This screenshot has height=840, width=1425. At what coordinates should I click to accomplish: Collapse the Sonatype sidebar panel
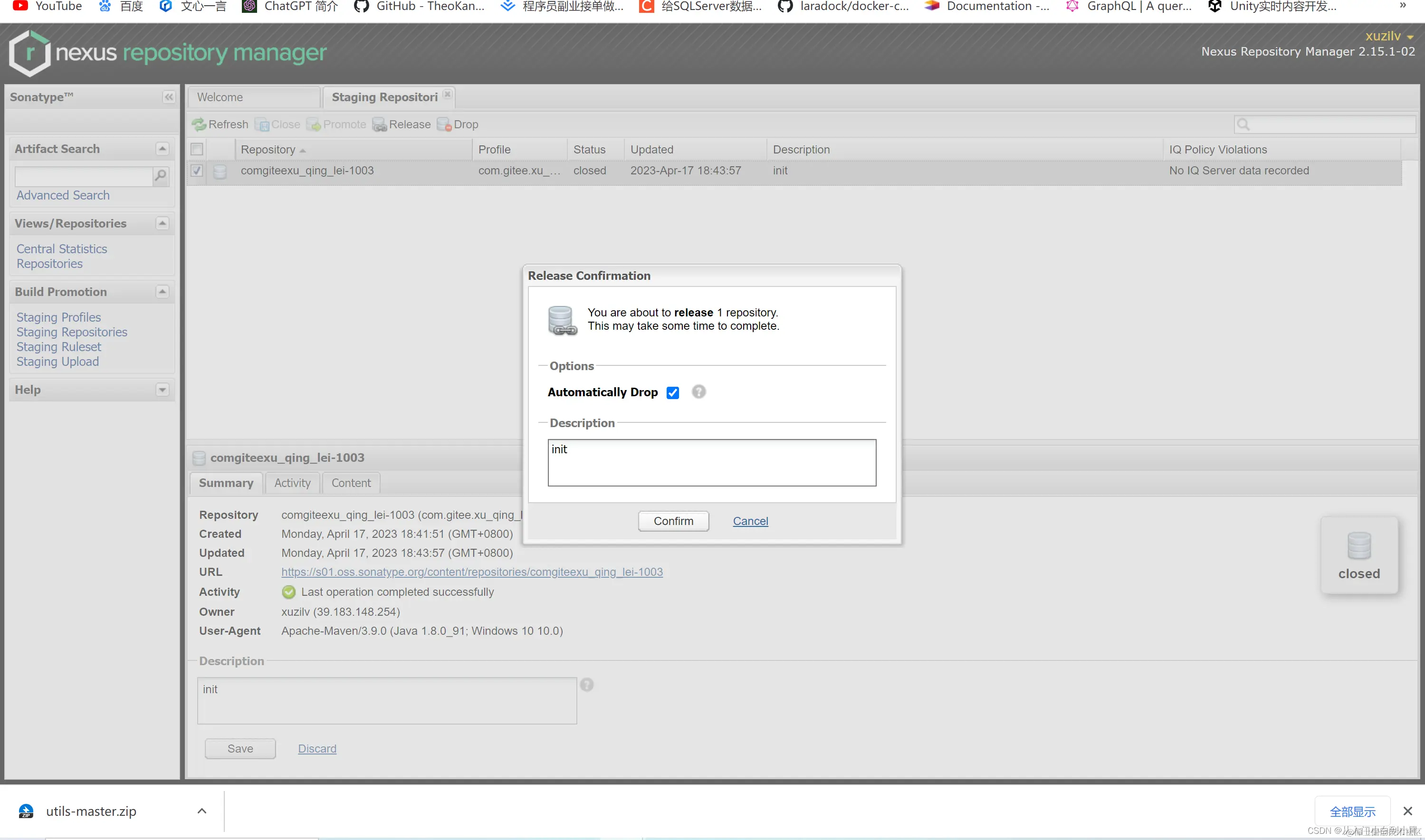point(169,97)
